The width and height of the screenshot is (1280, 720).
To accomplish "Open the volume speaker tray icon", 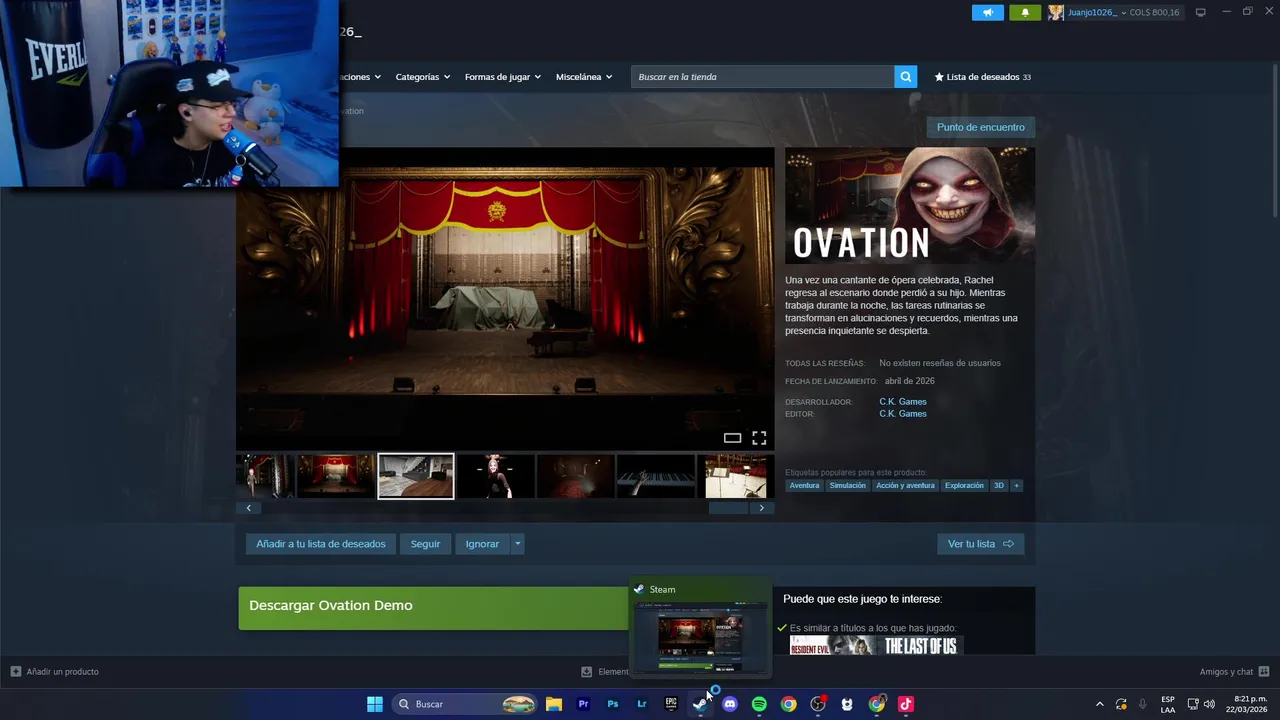I will point(1209,704).
